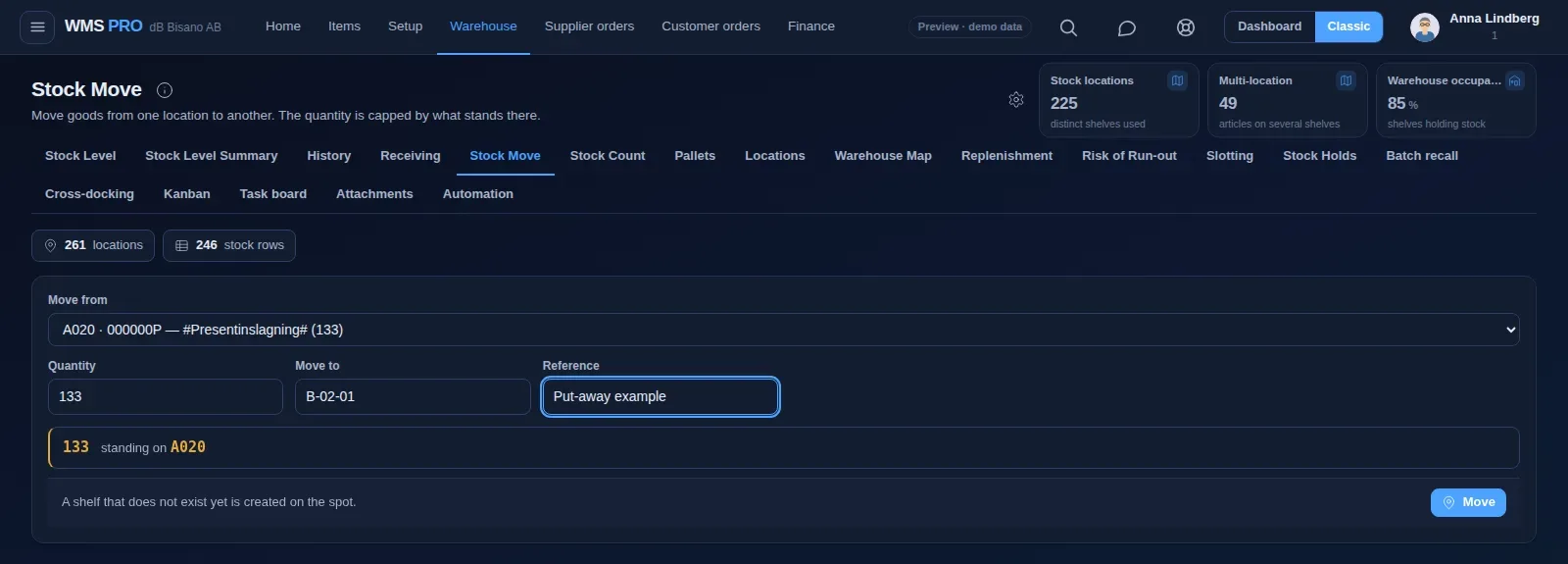Click the table icon in 246 stock rows chip
Viewport: 1568px width, 564px height.
181,245
